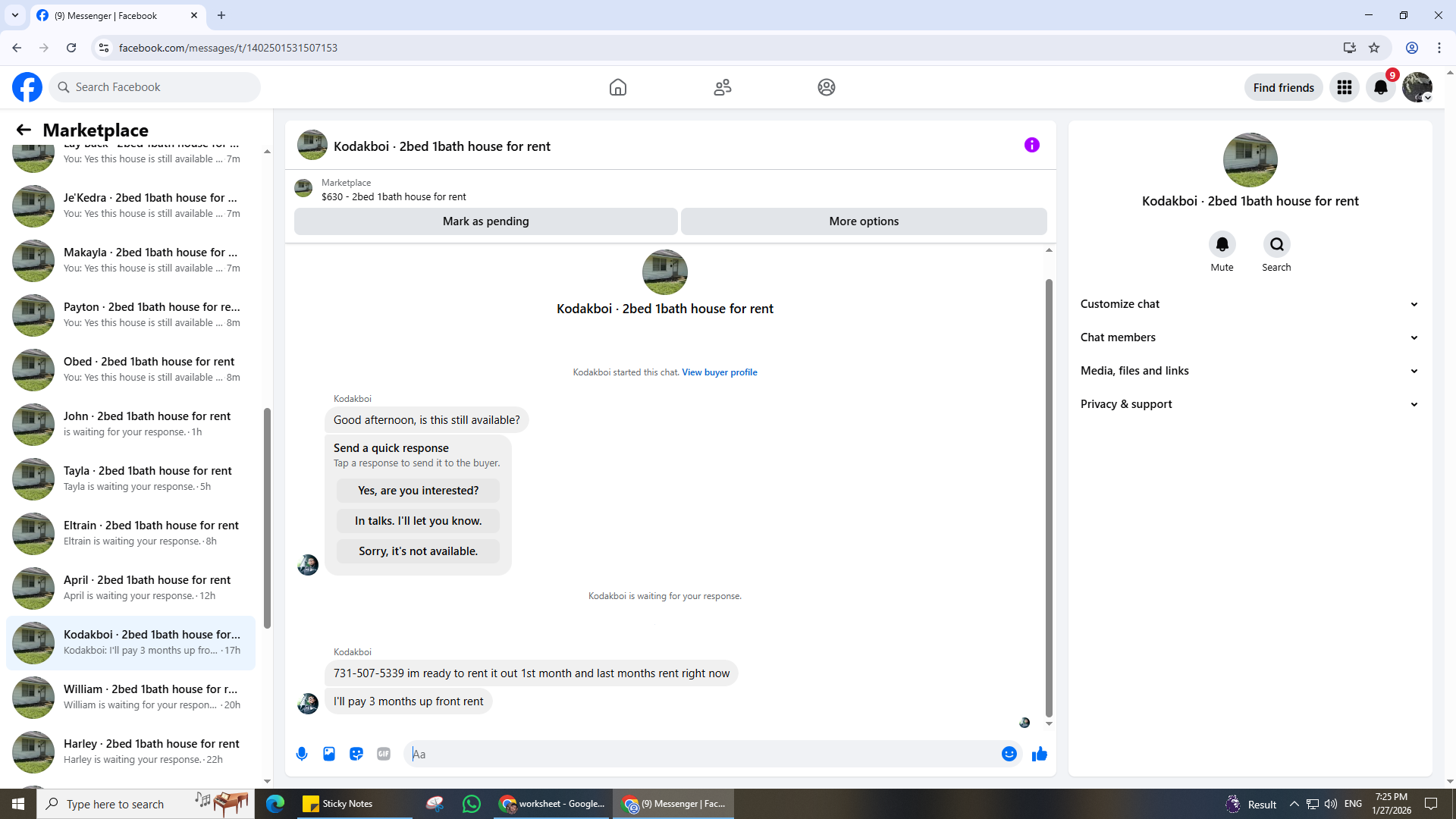Screen dimensions: 1456x819
Task: Open the Friends tab in top navigation
Action: [722, 87]
